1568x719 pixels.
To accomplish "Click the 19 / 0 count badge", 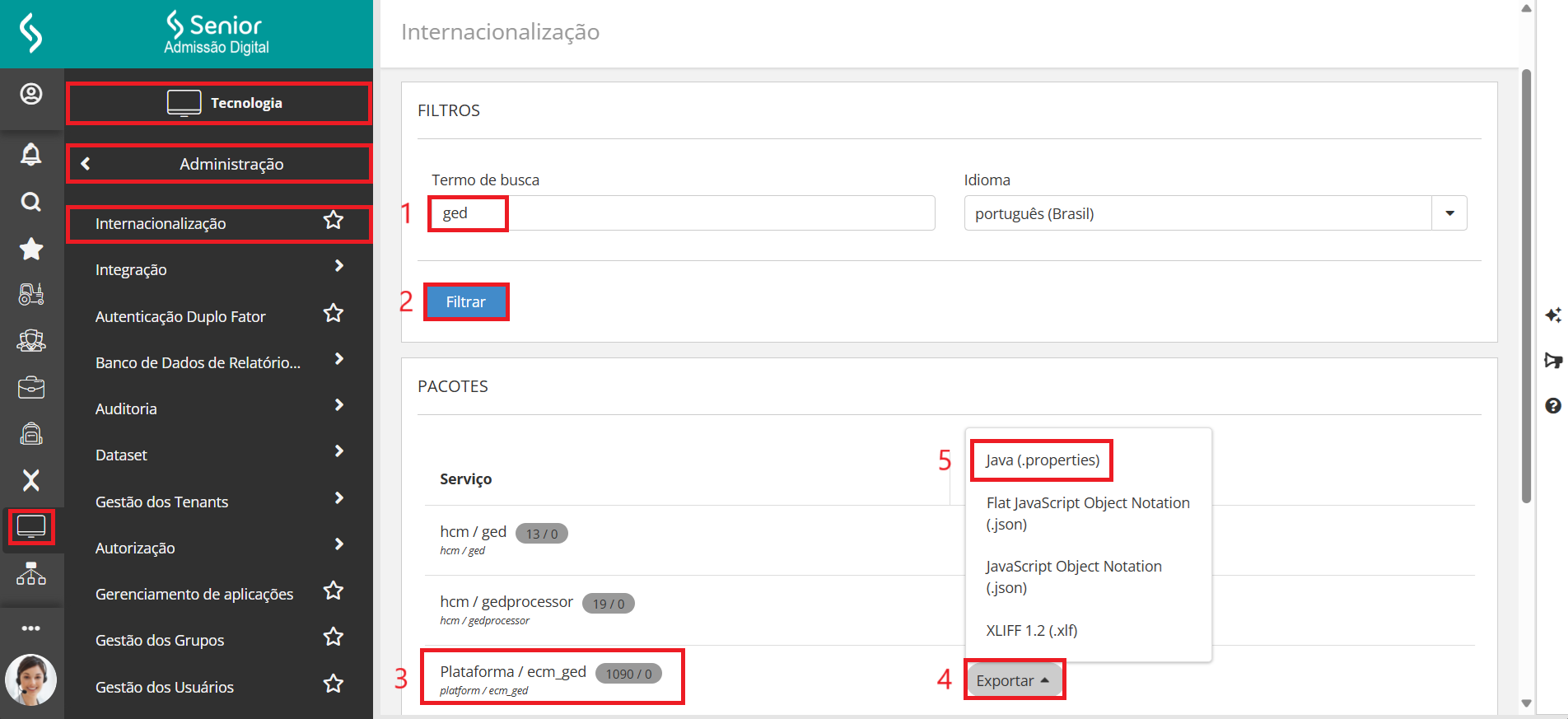I will click(x=609, y=604).
